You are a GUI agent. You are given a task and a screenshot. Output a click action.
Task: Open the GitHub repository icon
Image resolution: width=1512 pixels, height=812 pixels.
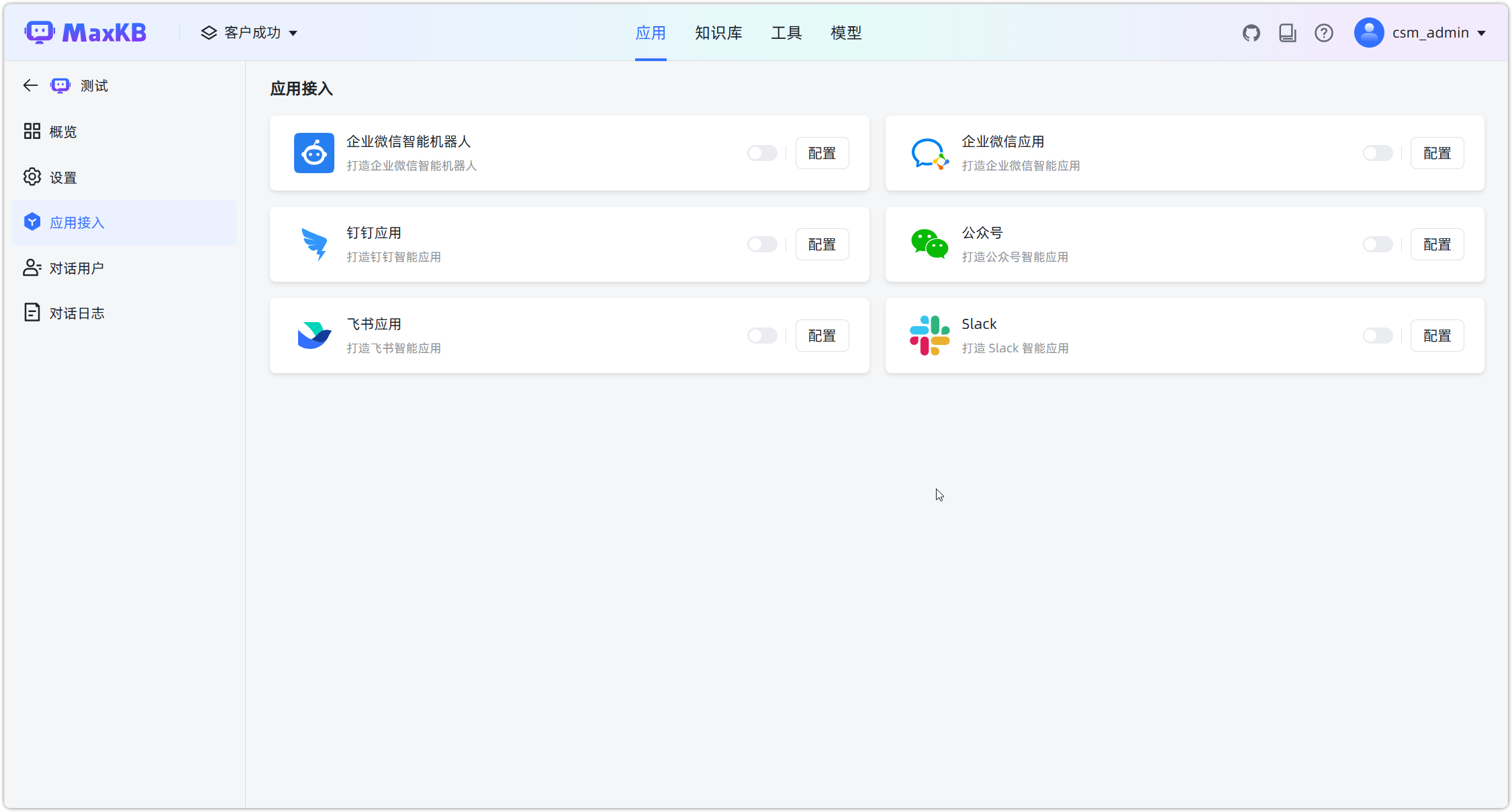tap(1251, 33)
